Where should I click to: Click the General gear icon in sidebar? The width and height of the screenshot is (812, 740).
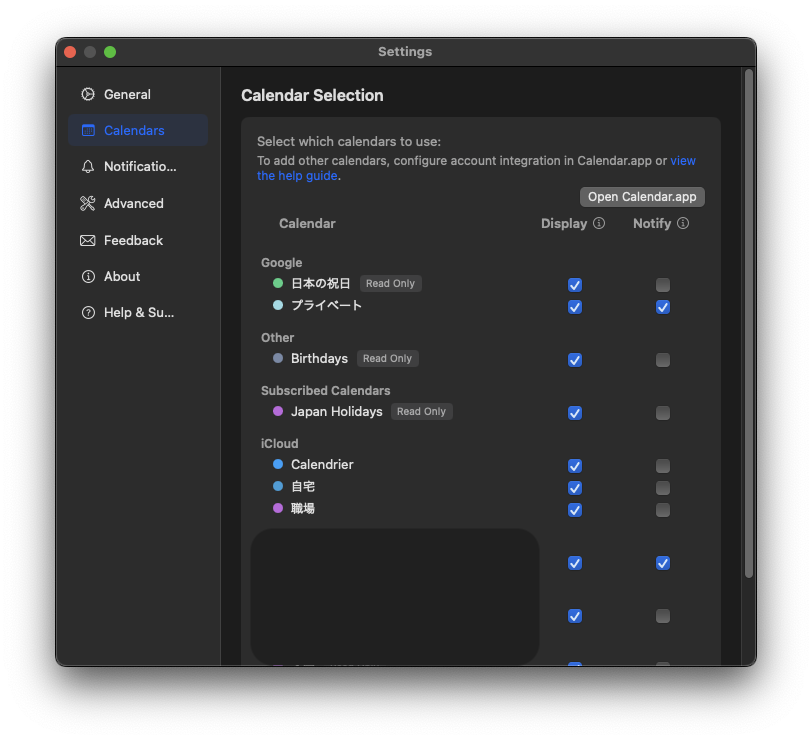point(89,93)
